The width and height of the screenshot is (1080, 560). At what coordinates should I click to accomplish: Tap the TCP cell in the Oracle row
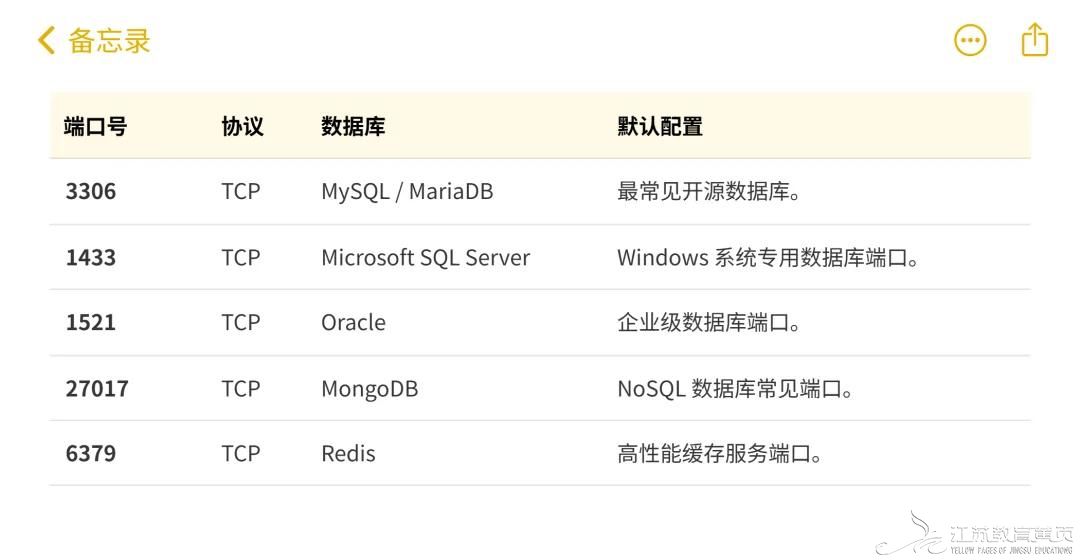pyautogui.click(x=241, y=323)
